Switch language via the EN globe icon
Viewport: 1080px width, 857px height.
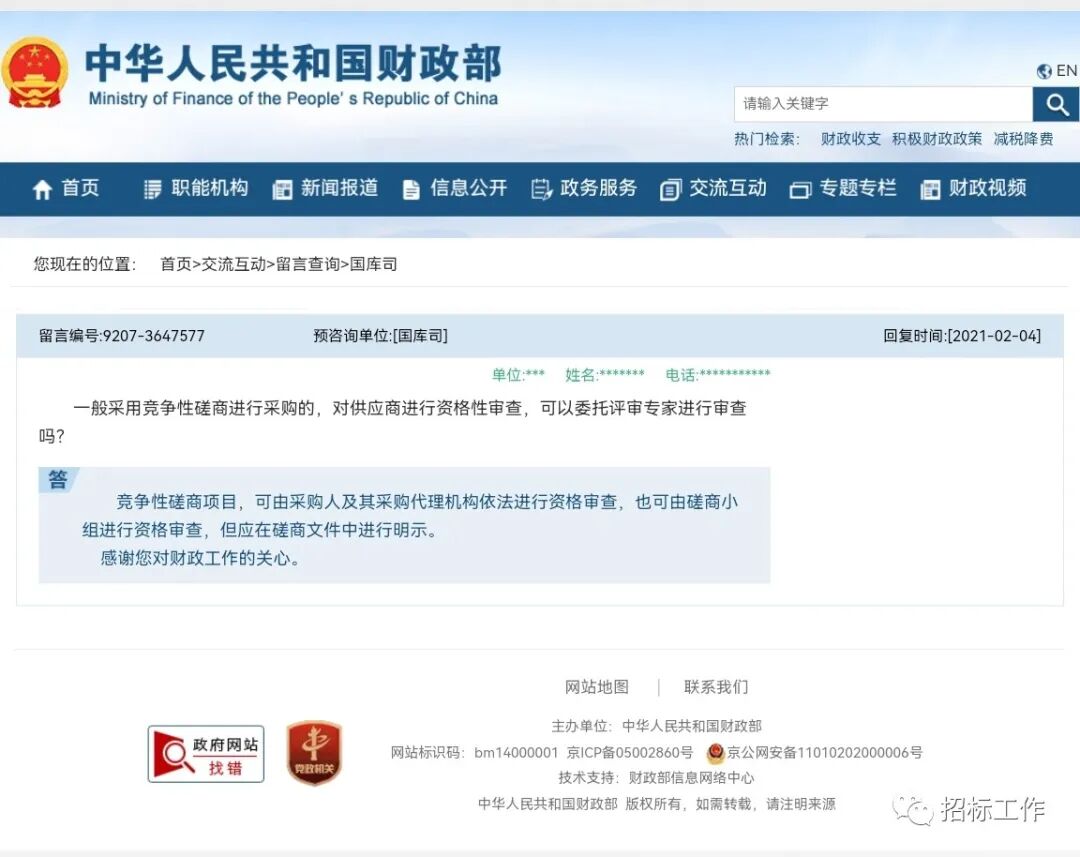click(1046, 71)
